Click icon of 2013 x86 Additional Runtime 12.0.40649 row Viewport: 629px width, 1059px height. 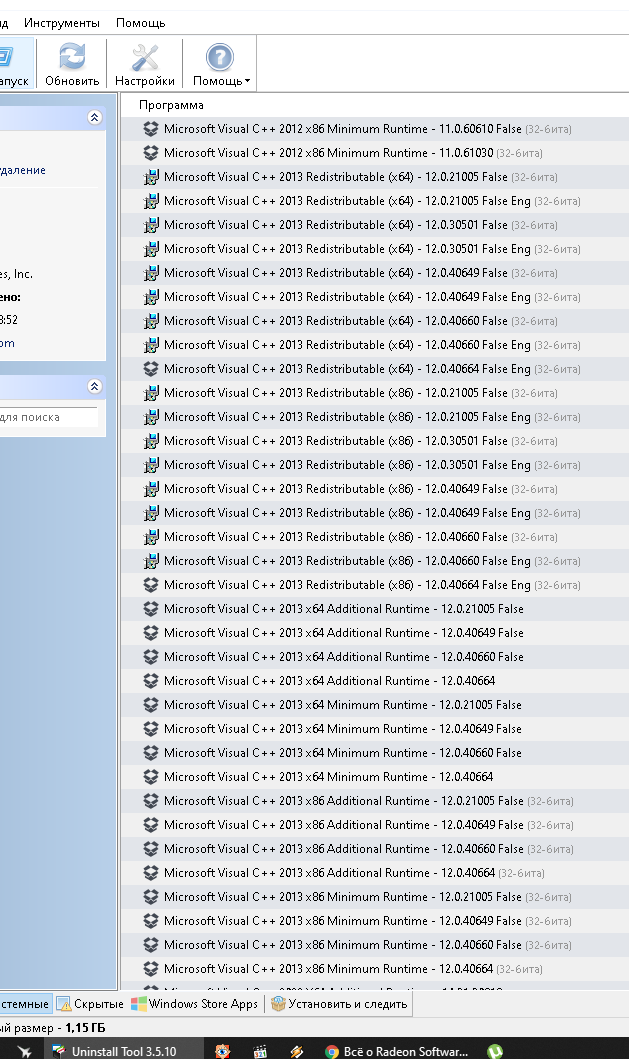151,825
